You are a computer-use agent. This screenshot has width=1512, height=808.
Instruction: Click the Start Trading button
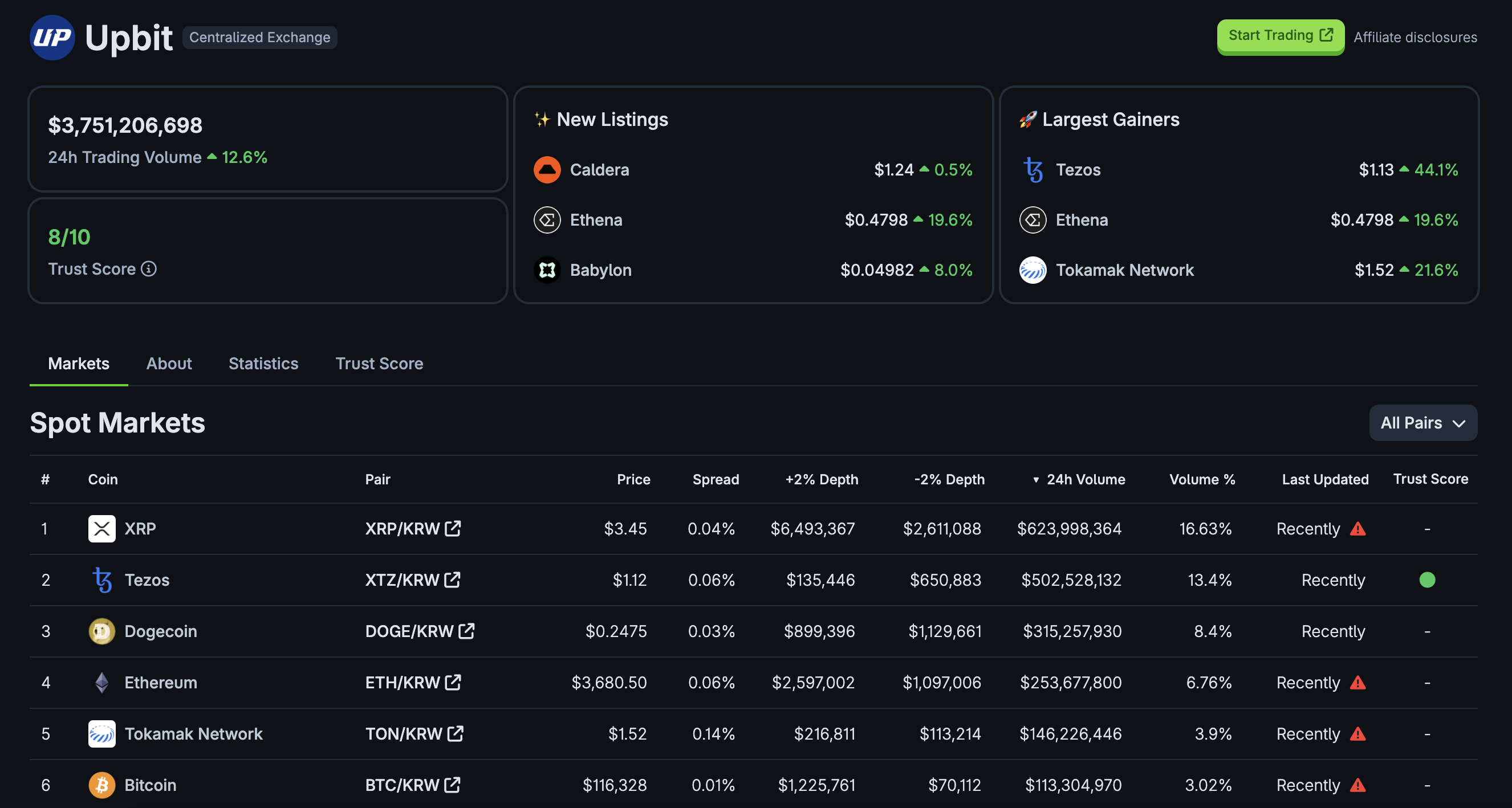1281,36
